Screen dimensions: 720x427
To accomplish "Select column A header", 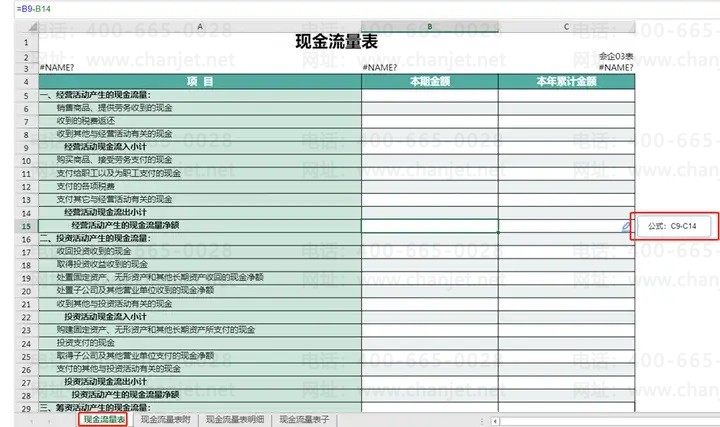I will click(200, 27).
